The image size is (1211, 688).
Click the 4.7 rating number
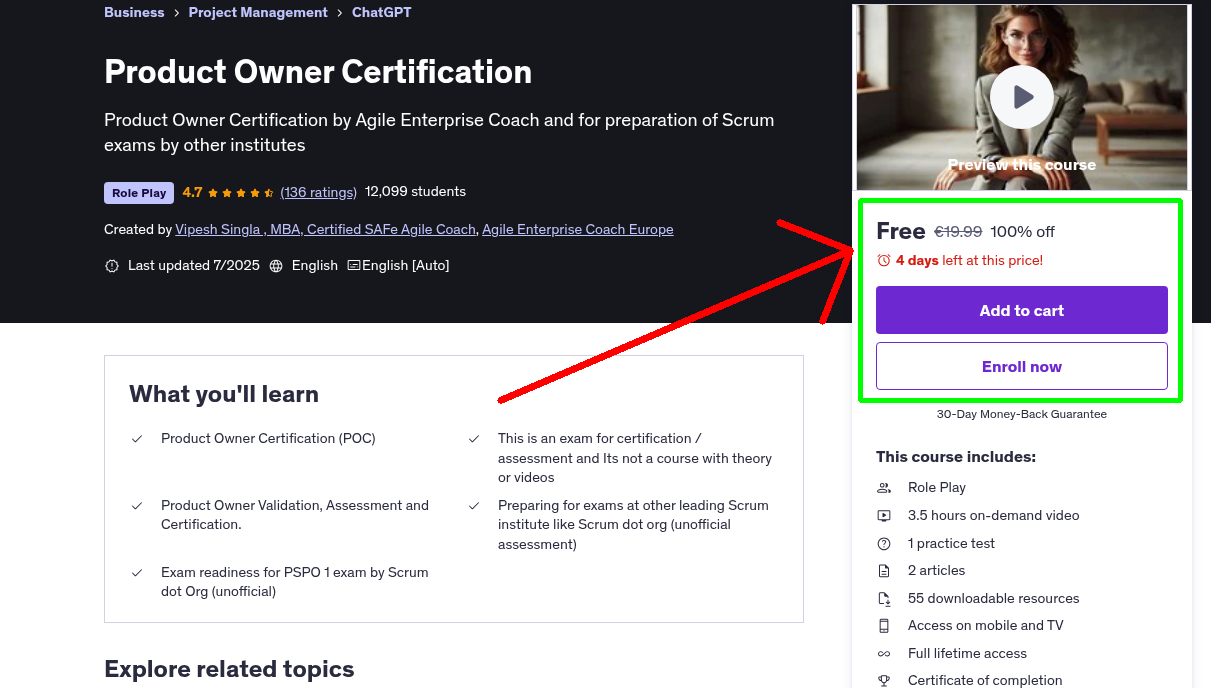point(192,193)
